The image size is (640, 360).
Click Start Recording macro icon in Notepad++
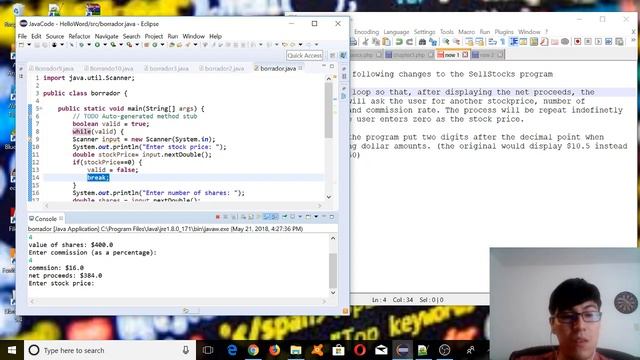578,42
